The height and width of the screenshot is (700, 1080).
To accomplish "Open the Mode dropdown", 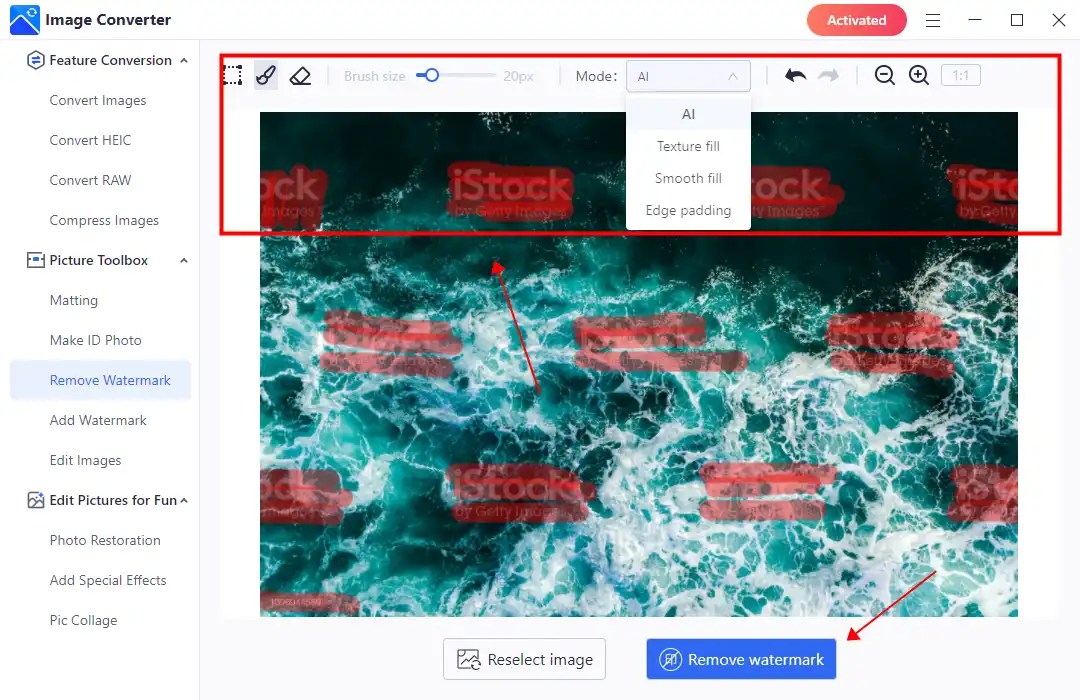I will [688, 75].
